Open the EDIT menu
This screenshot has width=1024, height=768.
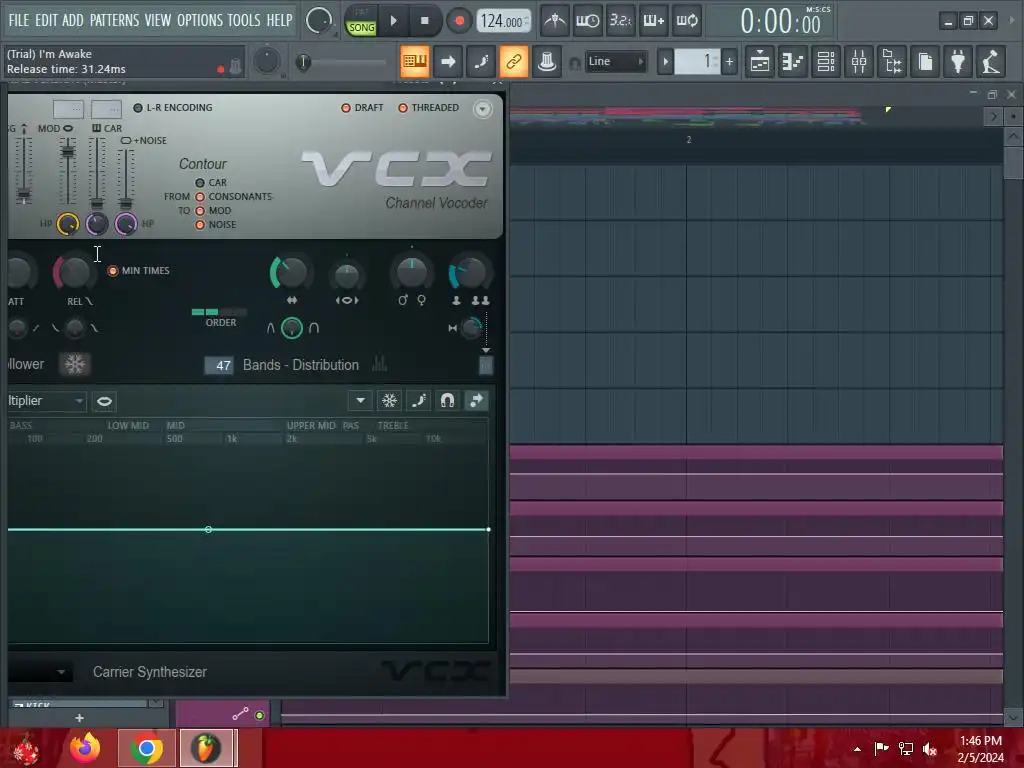click(x=46, y=20)
